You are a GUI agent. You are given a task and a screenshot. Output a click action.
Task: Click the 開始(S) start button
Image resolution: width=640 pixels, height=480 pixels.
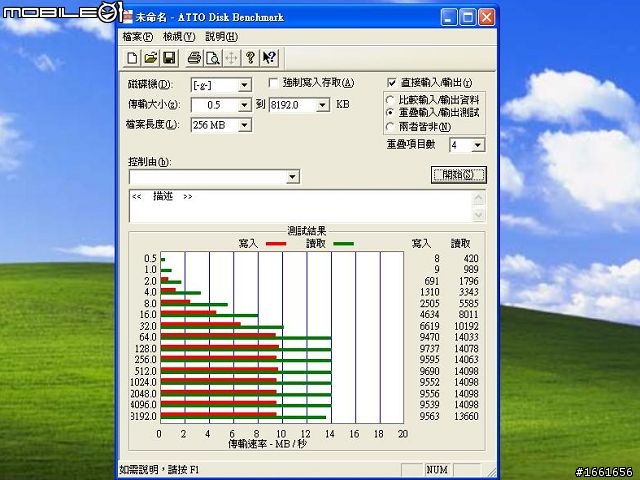tap(458, 175)
